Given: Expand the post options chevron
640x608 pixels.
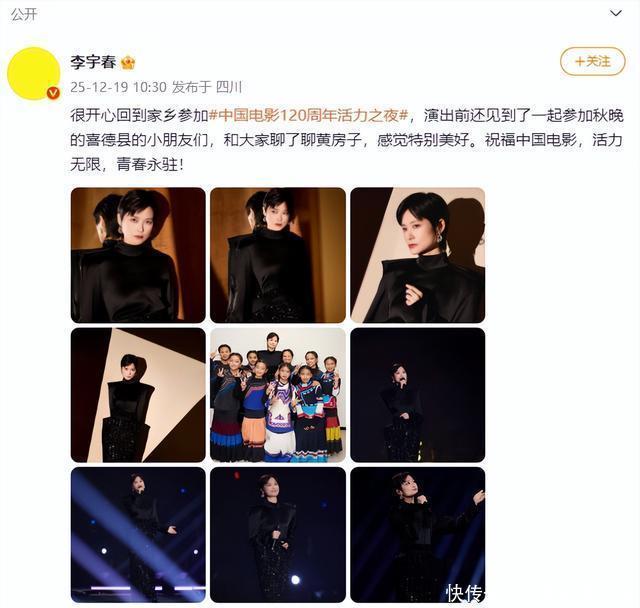Looking at the screenshot, I should point(616,13).
